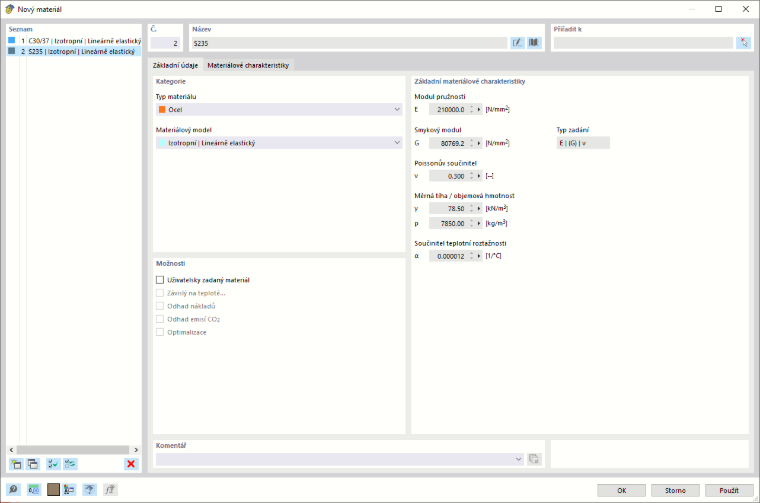Viewport: 760px width, 503px height.
Task: Click the 0.00 units and decimals icon
Action: coord(33,490)
